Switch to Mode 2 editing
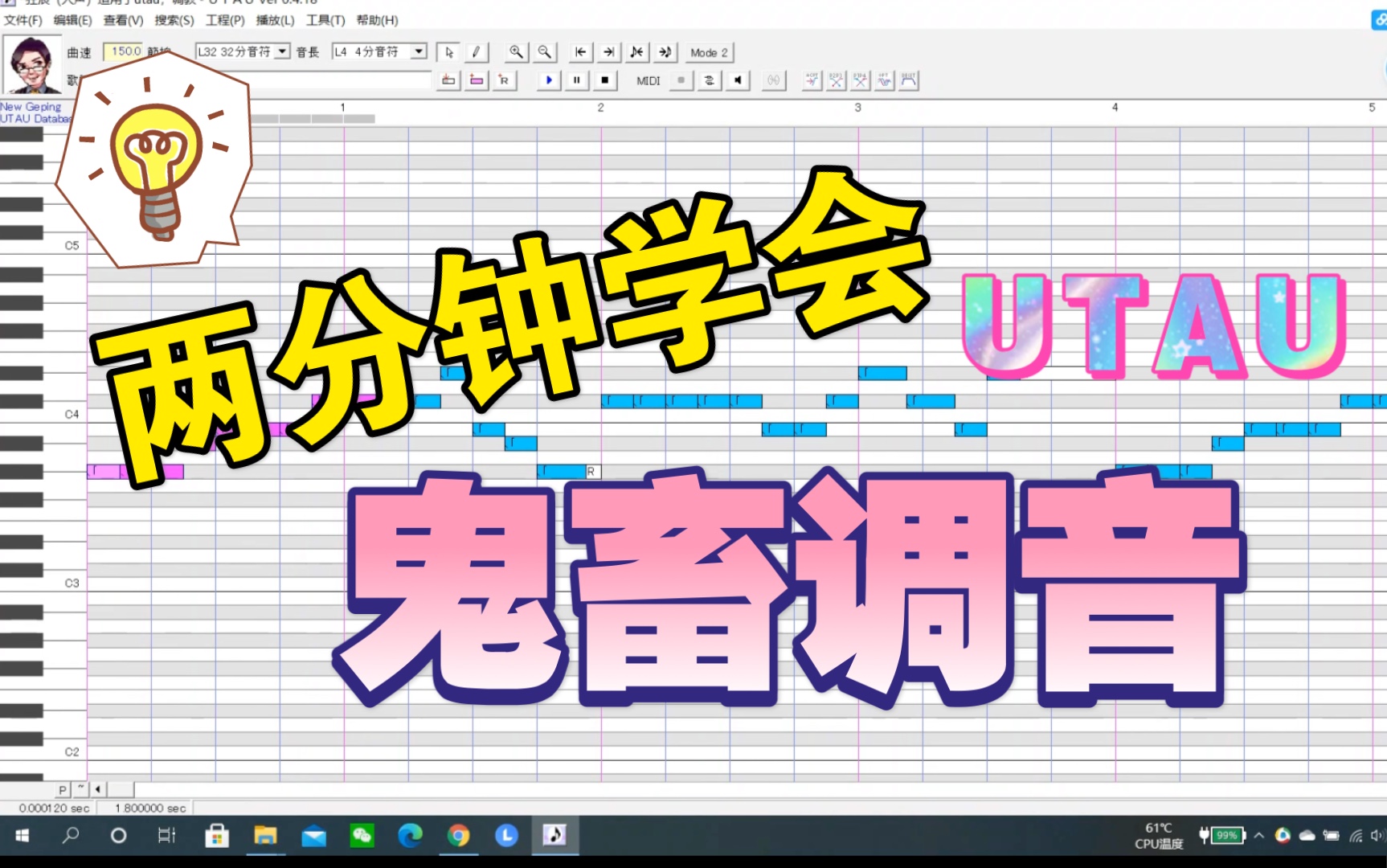This screenshot has height=868, width=1387. (708, 52)
